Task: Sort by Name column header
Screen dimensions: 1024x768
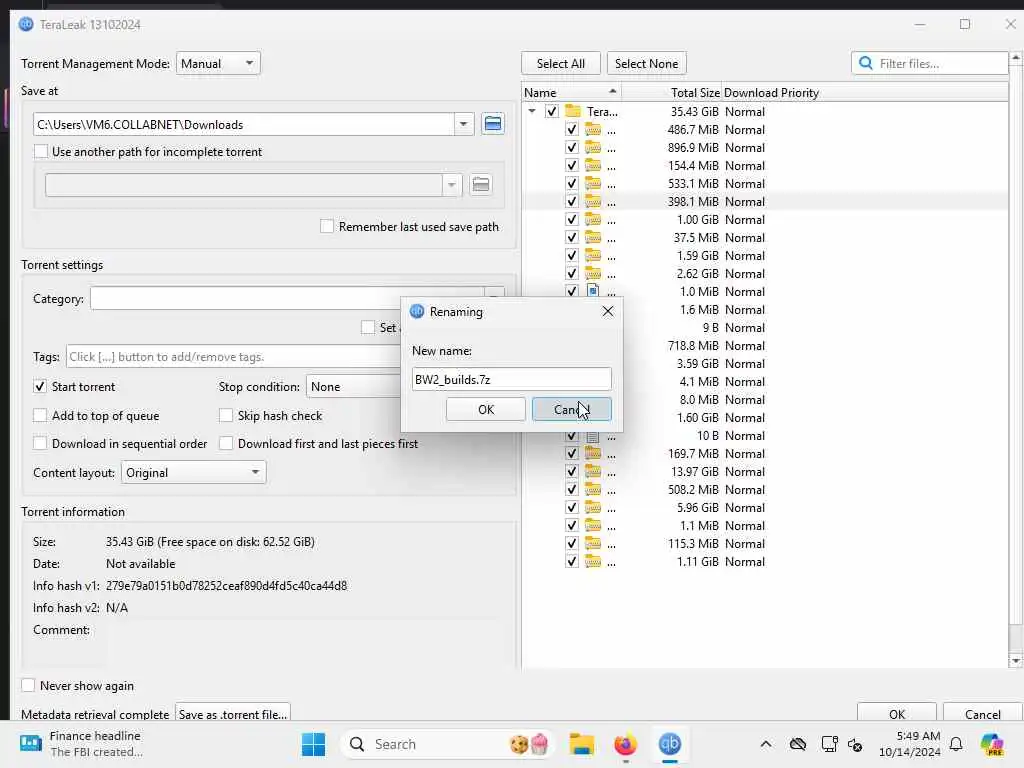Action: pos(571,93)
